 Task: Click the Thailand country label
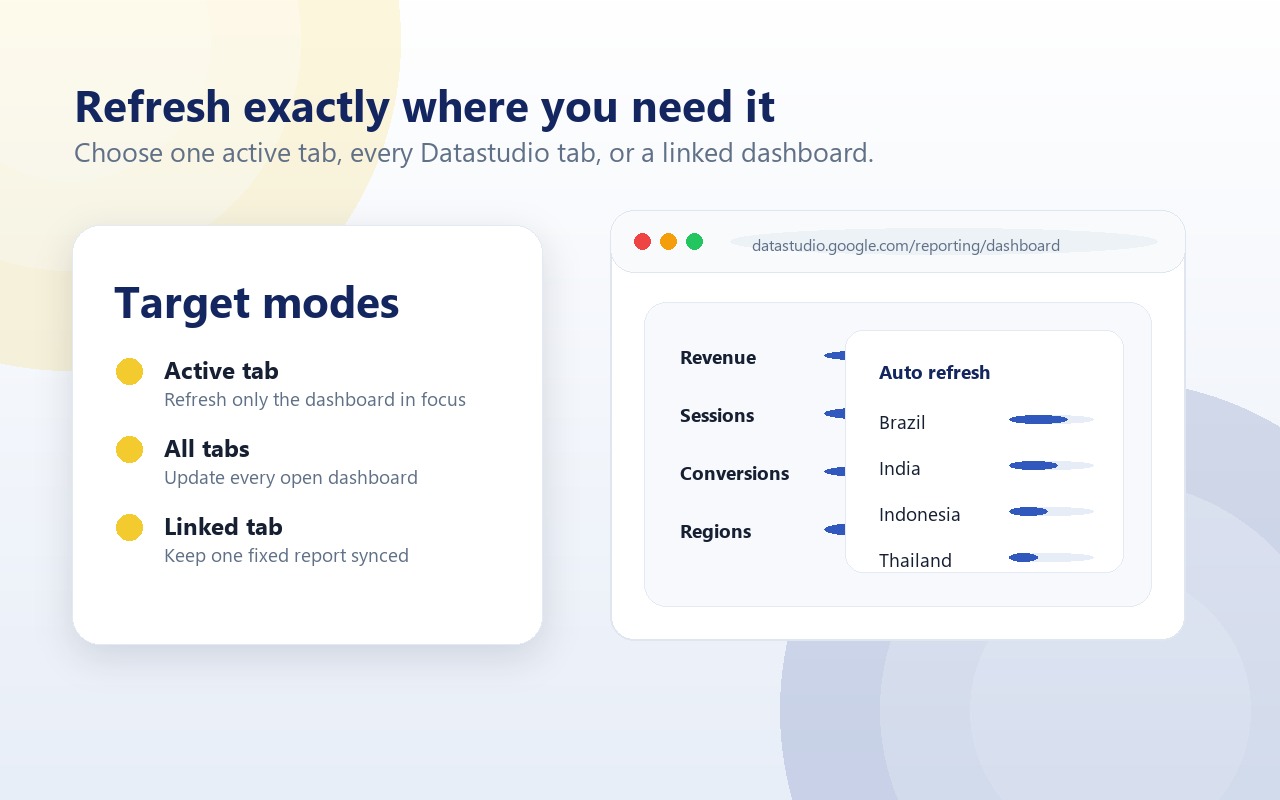915,561
